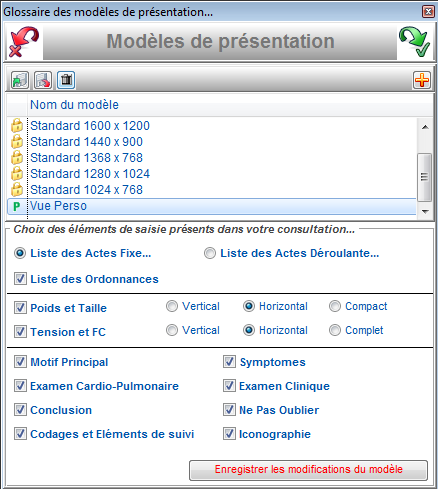The image size is (438, 489).
Task: Click the green P icon of Vue Perso
Action: [16, 207]
